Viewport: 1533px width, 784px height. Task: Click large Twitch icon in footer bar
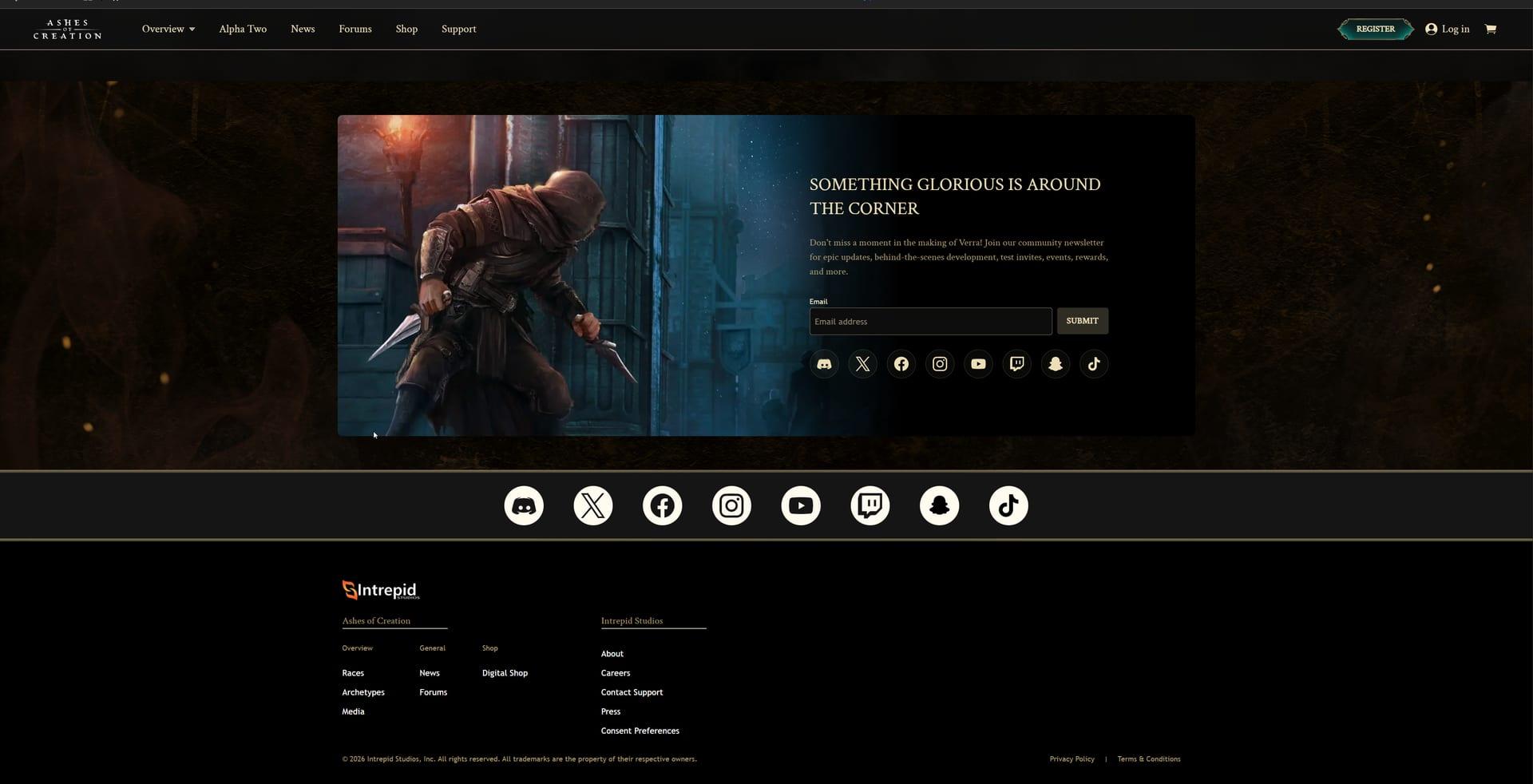870,505
